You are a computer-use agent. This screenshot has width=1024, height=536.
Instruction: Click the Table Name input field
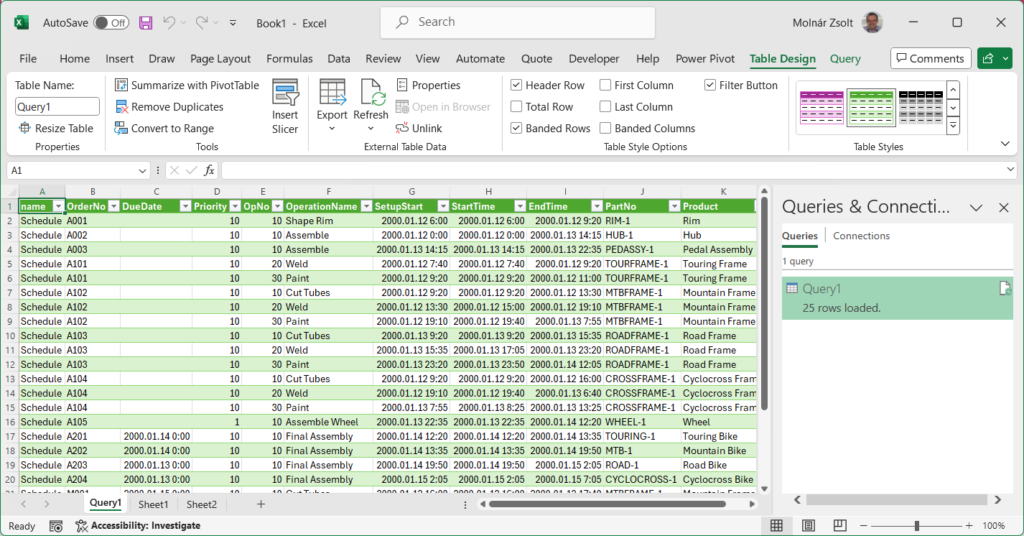57,107
